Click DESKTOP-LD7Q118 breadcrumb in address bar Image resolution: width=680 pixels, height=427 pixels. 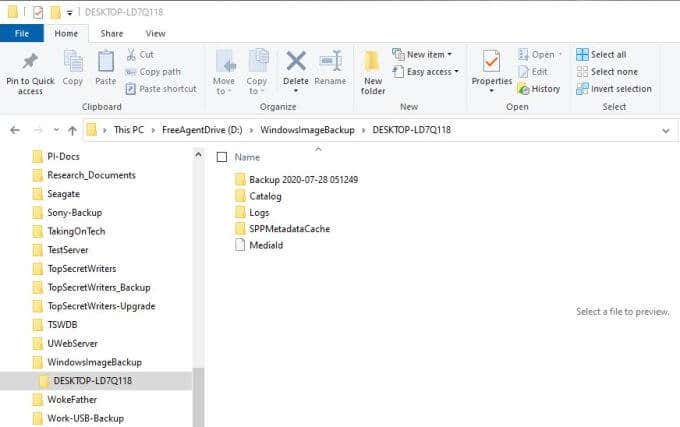coord(412,130)
